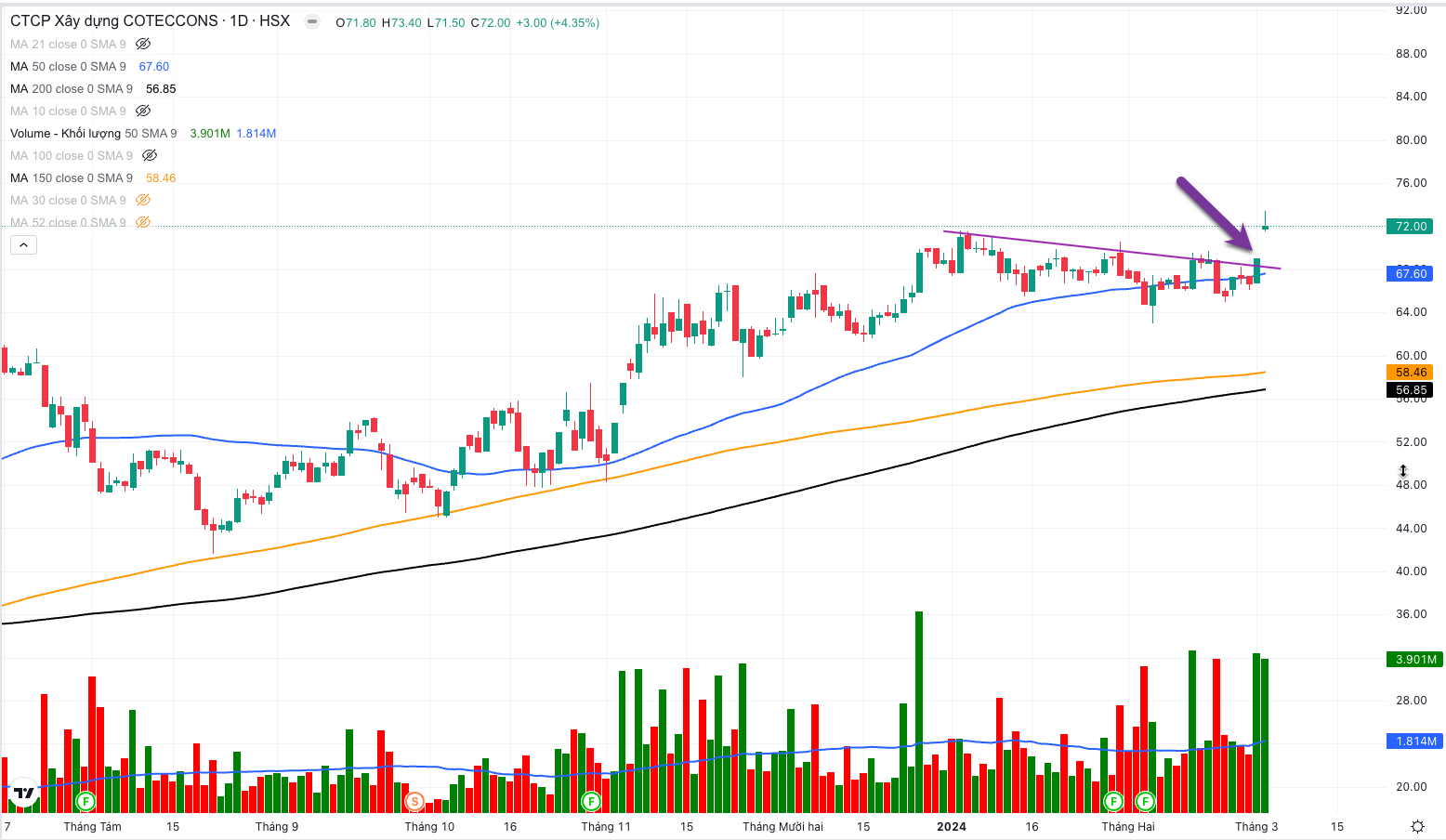
Task: Toggle visibility eye of MA 100 indicator
Action: click(x=150, y=155)
